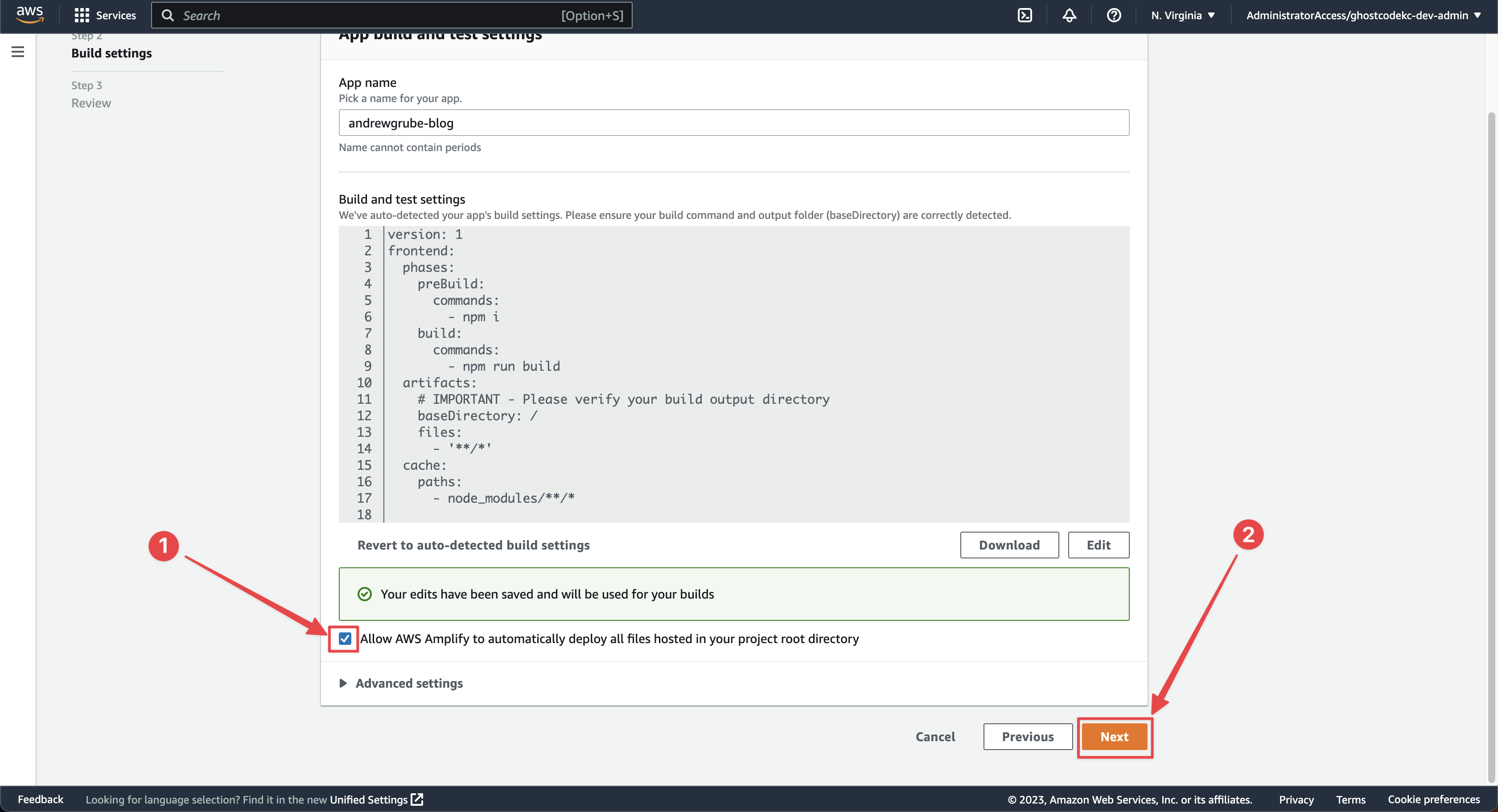Screen dimensions: 1498x812
Task: Enable Allow AWS Amplify auto-deploy checkbox
Action: (x=345, y=639)
